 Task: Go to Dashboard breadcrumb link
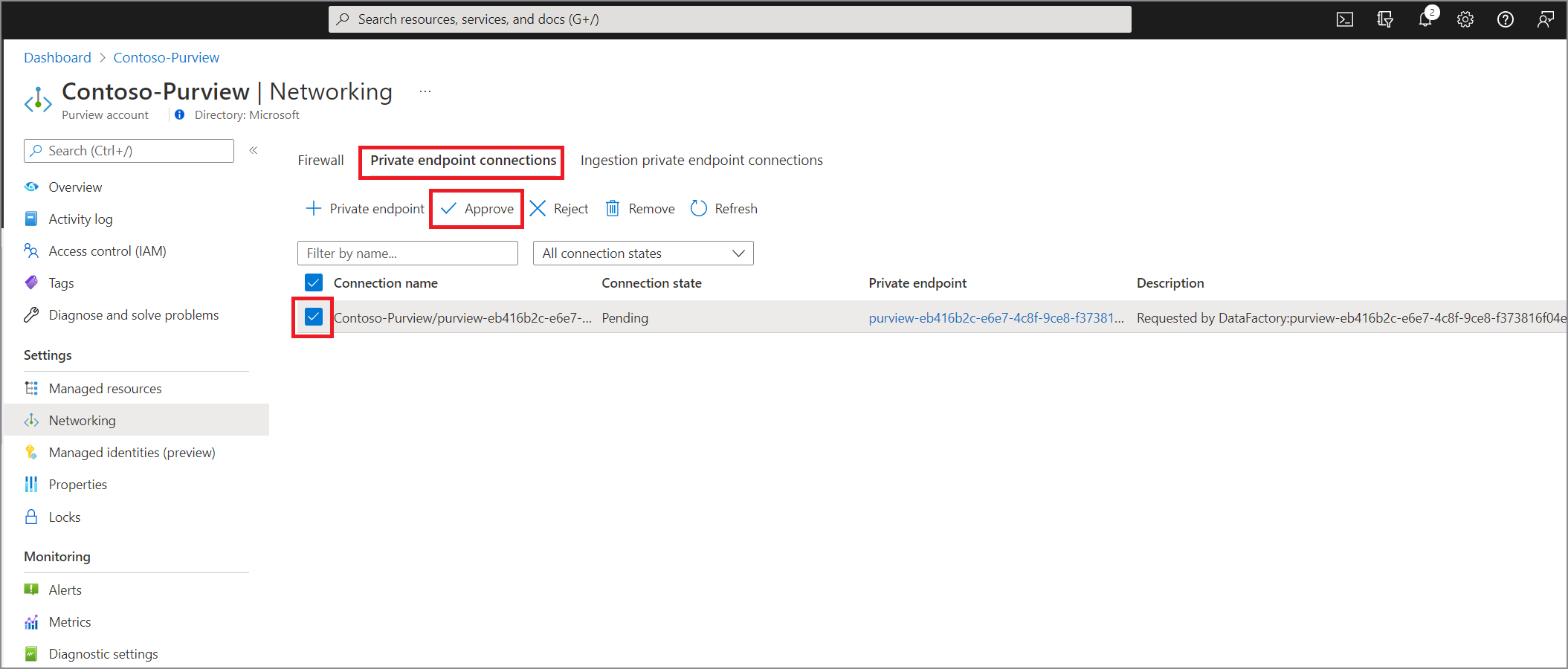point(57,57)
